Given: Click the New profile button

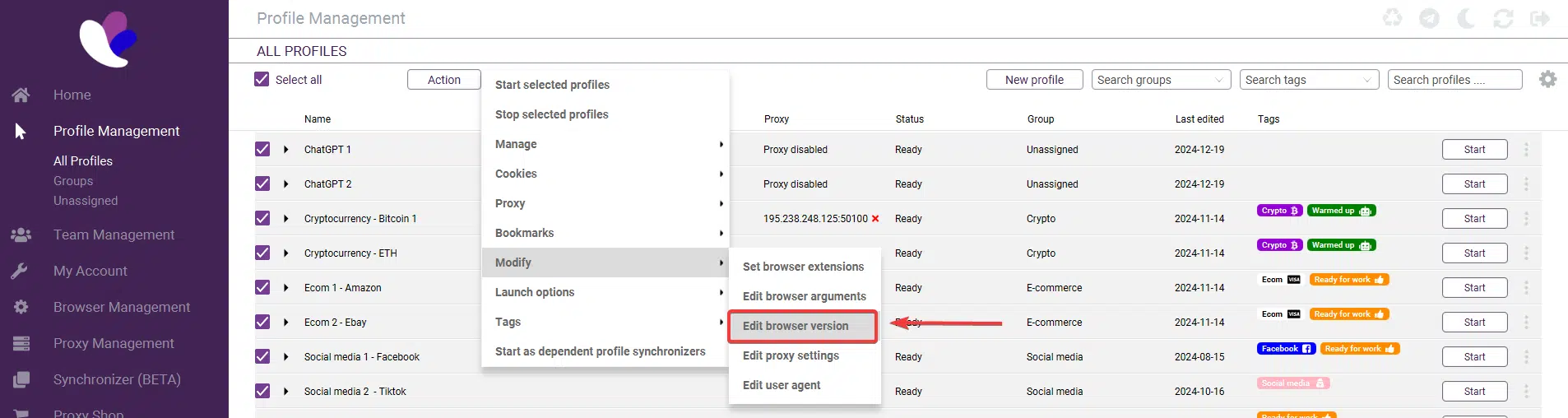Looking at the screenshot, I should point(1034,80).
